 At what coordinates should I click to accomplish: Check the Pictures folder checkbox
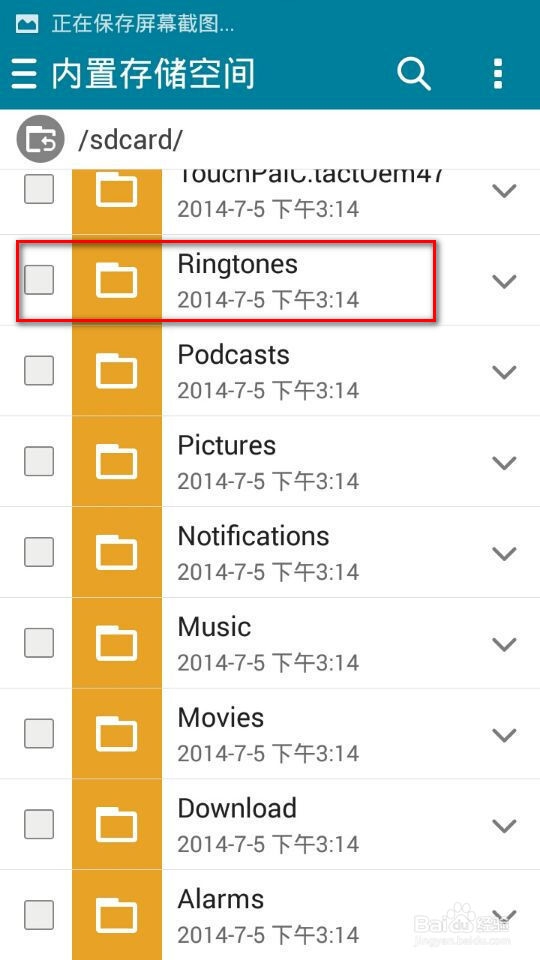click(x=39, y=461)
